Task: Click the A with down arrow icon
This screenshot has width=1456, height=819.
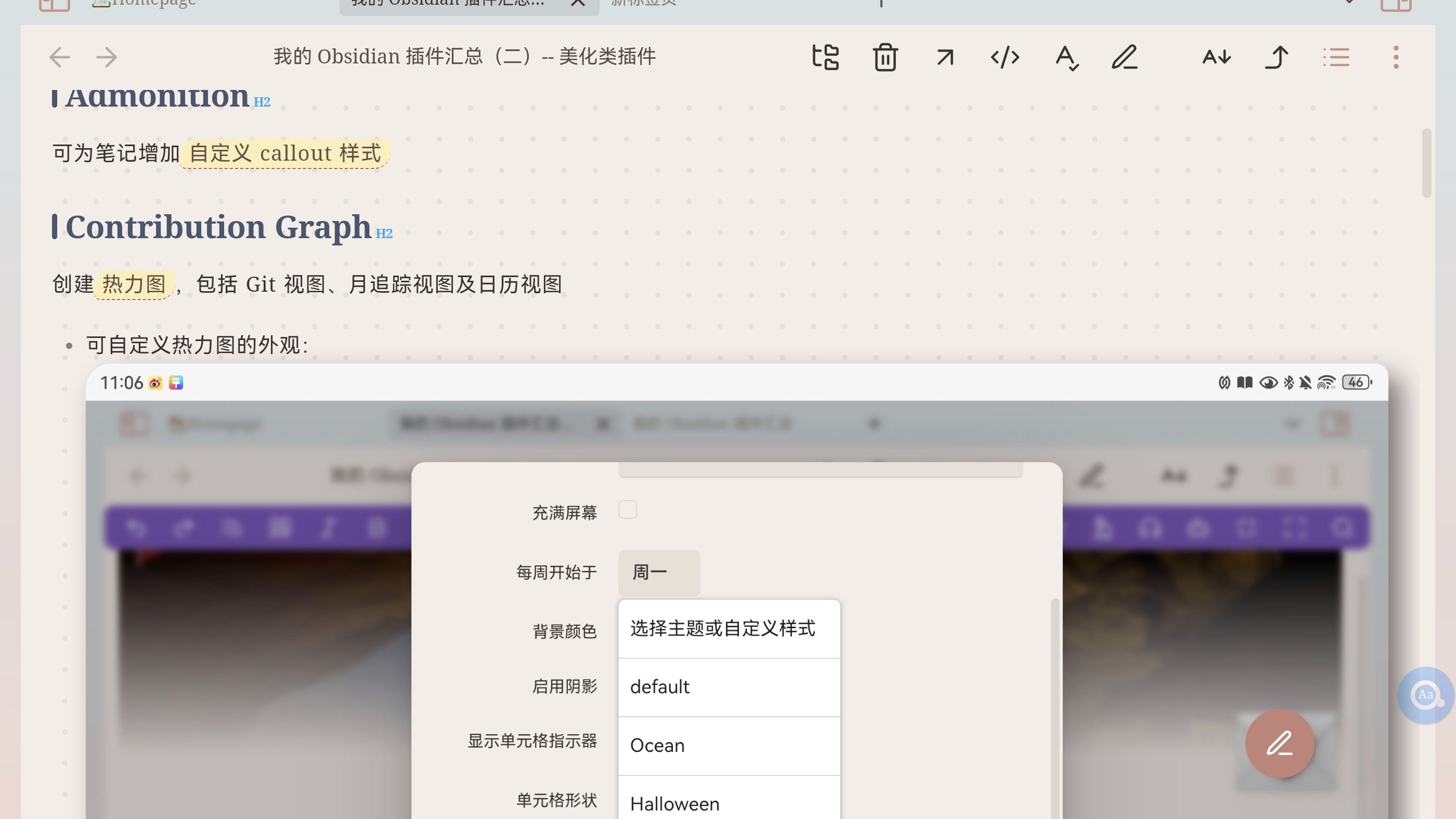Action: (1216, 57)
